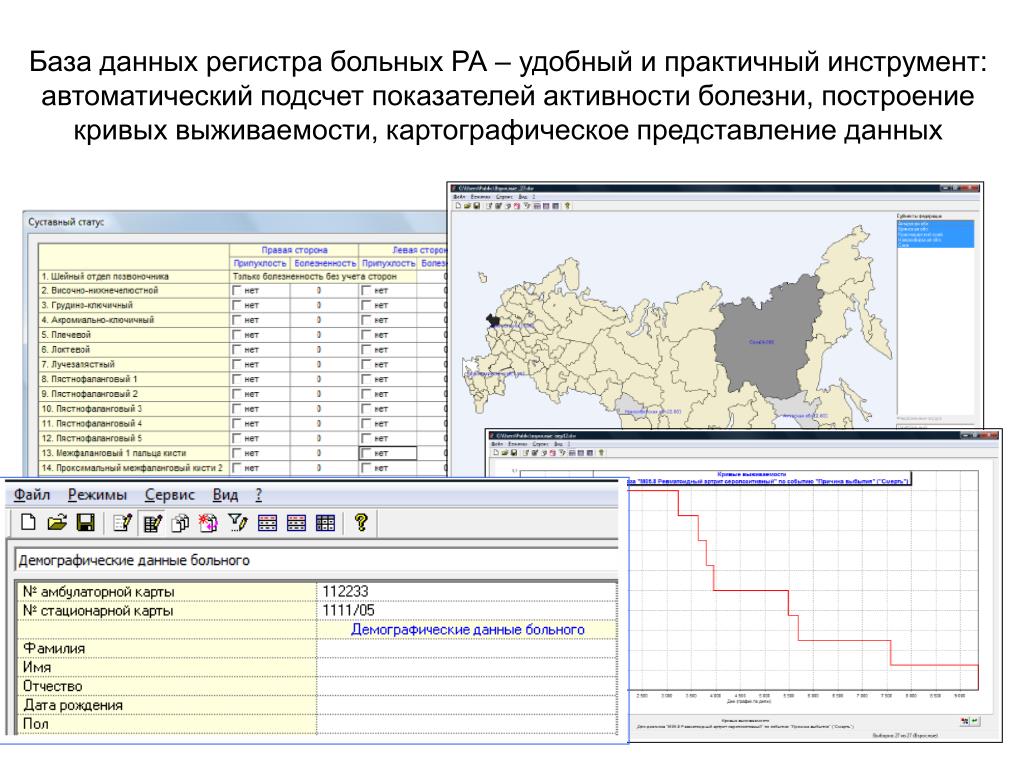Tick left-side swelling checkbox for Межфаланговый 1 пальца кисти
1024x768 pixels.
[366, 453]
